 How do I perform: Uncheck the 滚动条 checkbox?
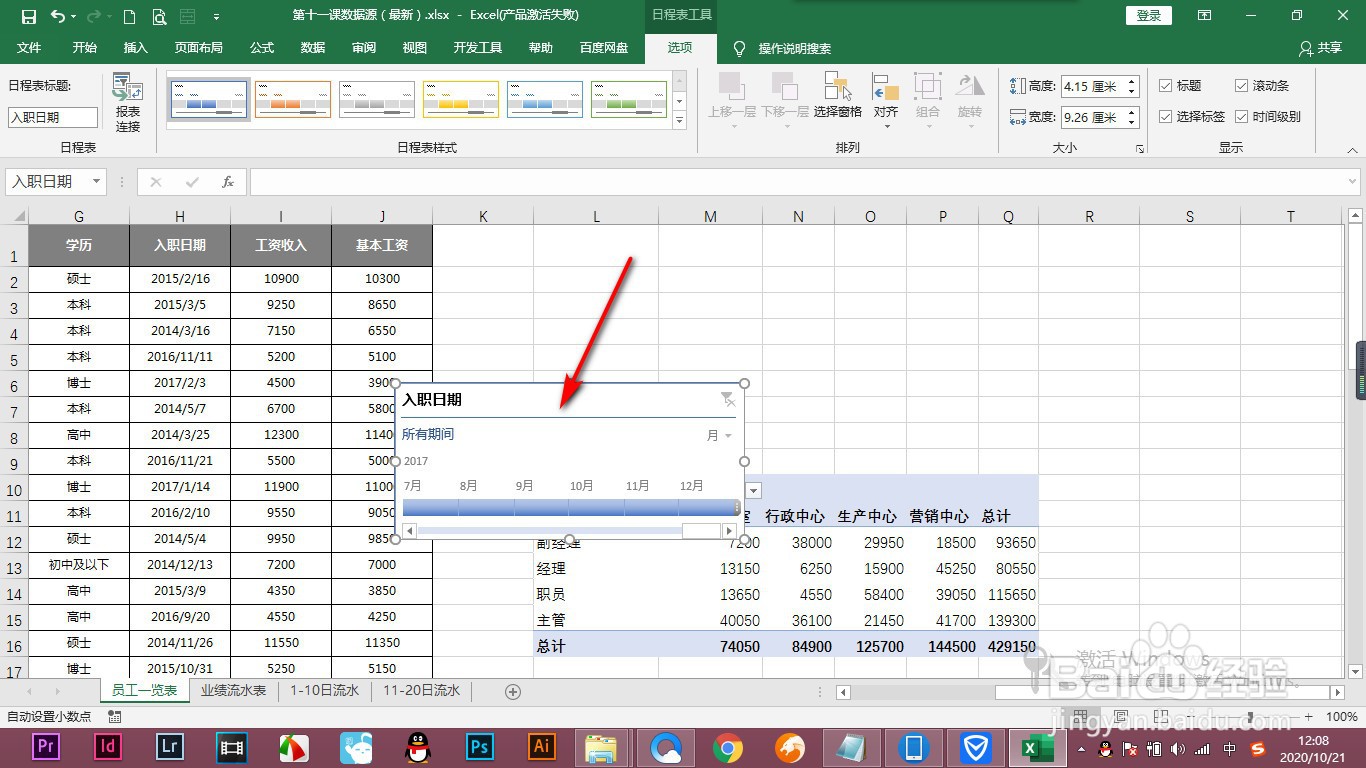tap(1241, 86)
